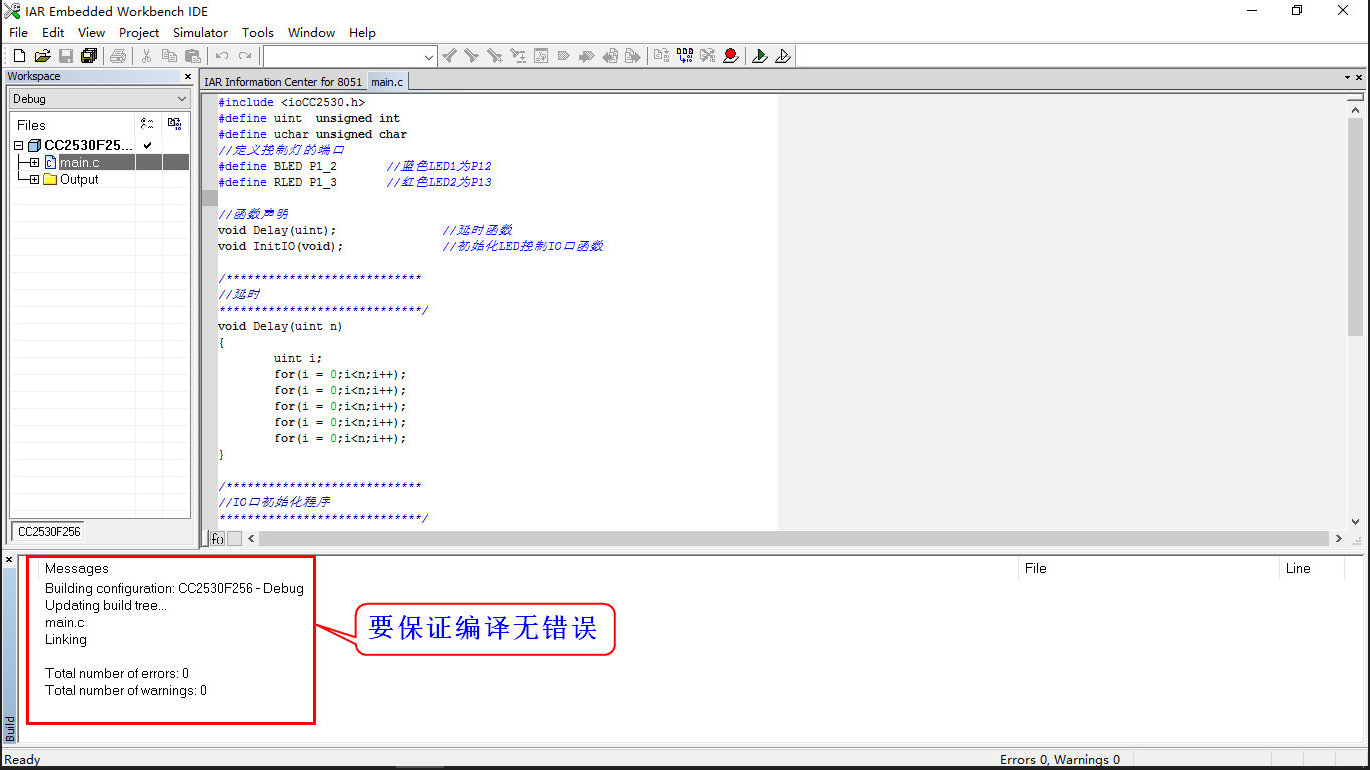Click the Stop Build icon
1370x770 pixels.
(707, 56)
